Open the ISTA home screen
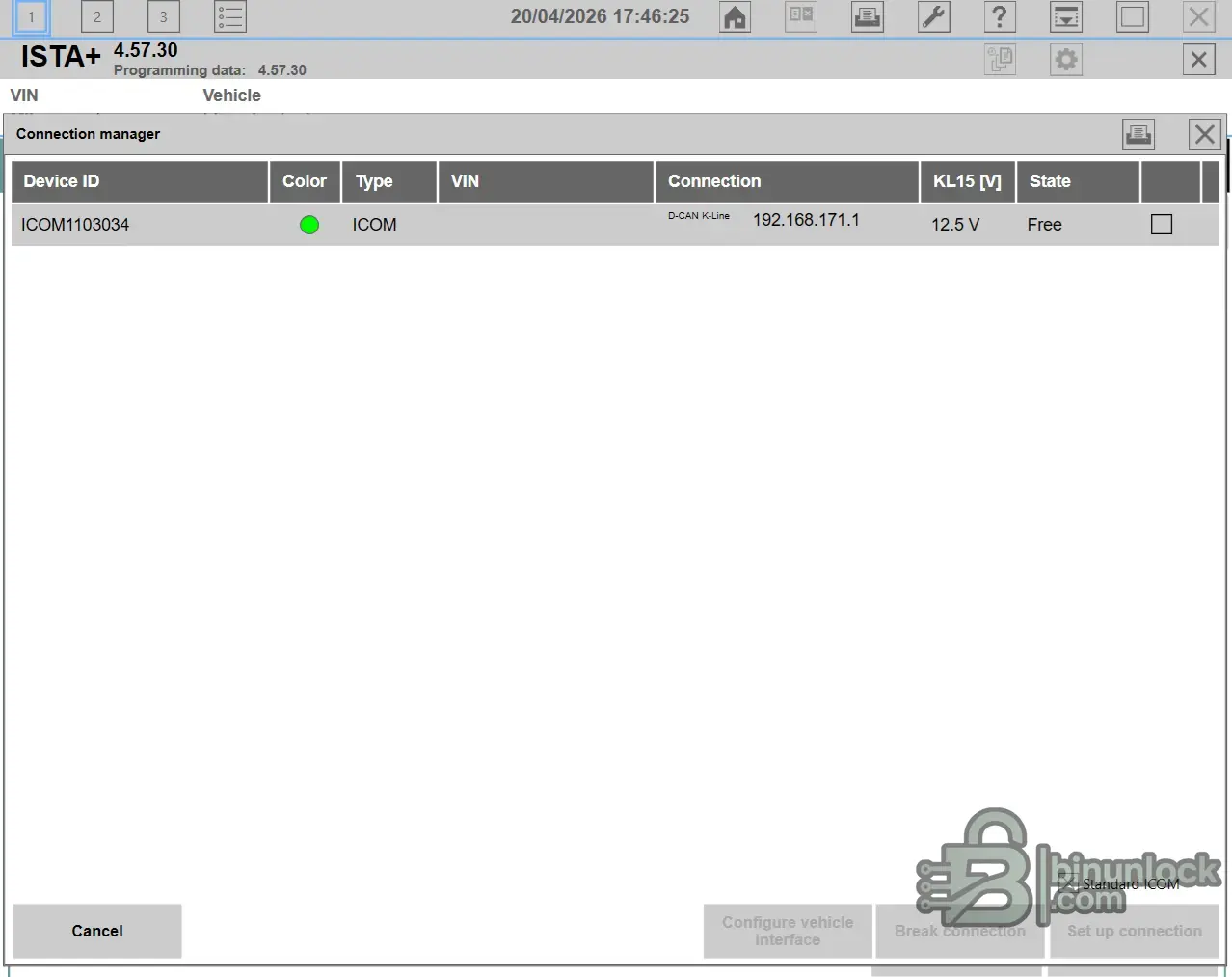Image resolution: width=1232 pixels, height=977 pixels. (x=734, y=16)
